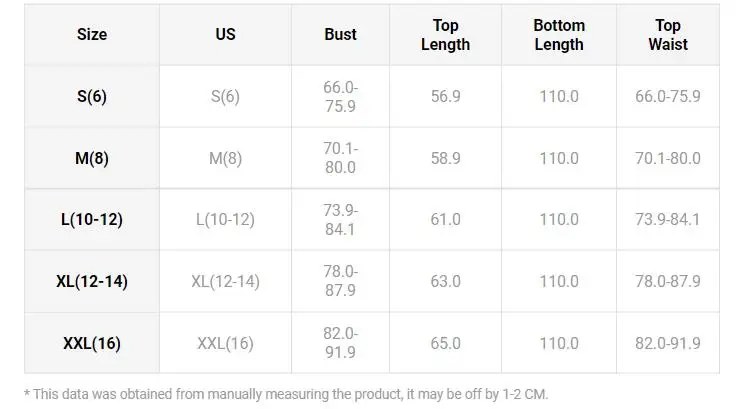The height and width of the screenshot is (409, 737).
Task: Click the bust value 78.0-87.9
Action: pos(340,281)
